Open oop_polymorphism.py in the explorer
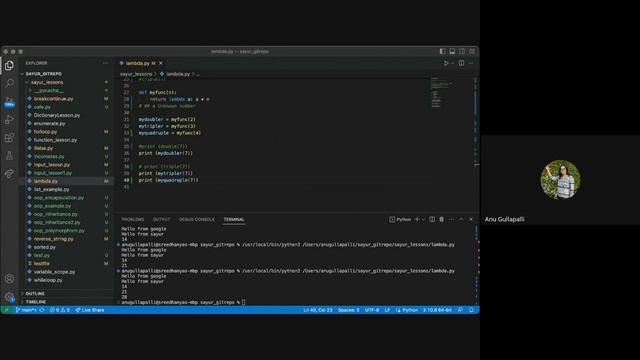Viewport: 640px width, 360px height. (59, 231)
